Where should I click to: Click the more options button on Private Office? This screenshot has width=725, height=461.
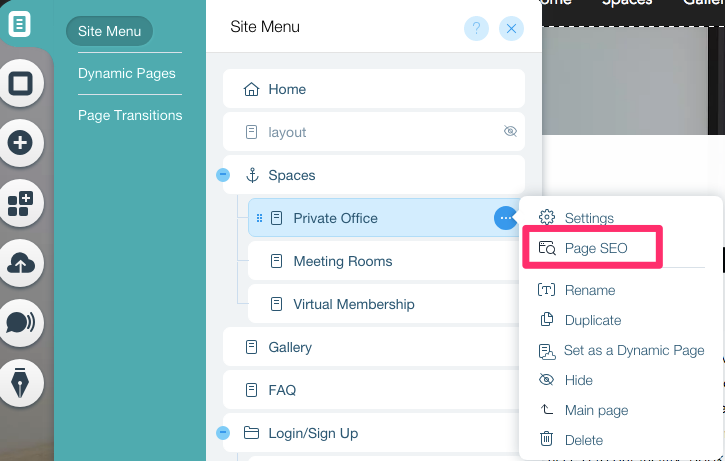pyautogui.click(x=506, y=218)
